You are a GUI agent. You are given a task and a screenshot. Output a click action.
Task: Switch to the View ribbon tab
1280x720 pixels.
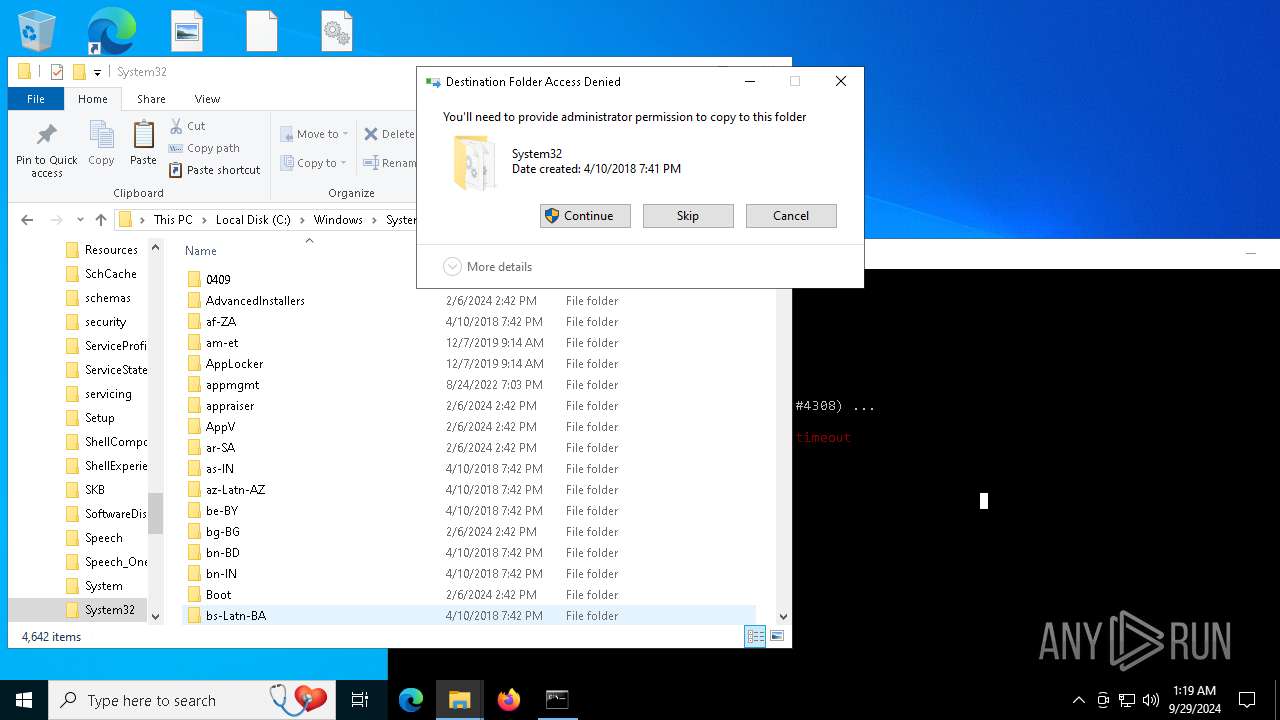[207, 99]
